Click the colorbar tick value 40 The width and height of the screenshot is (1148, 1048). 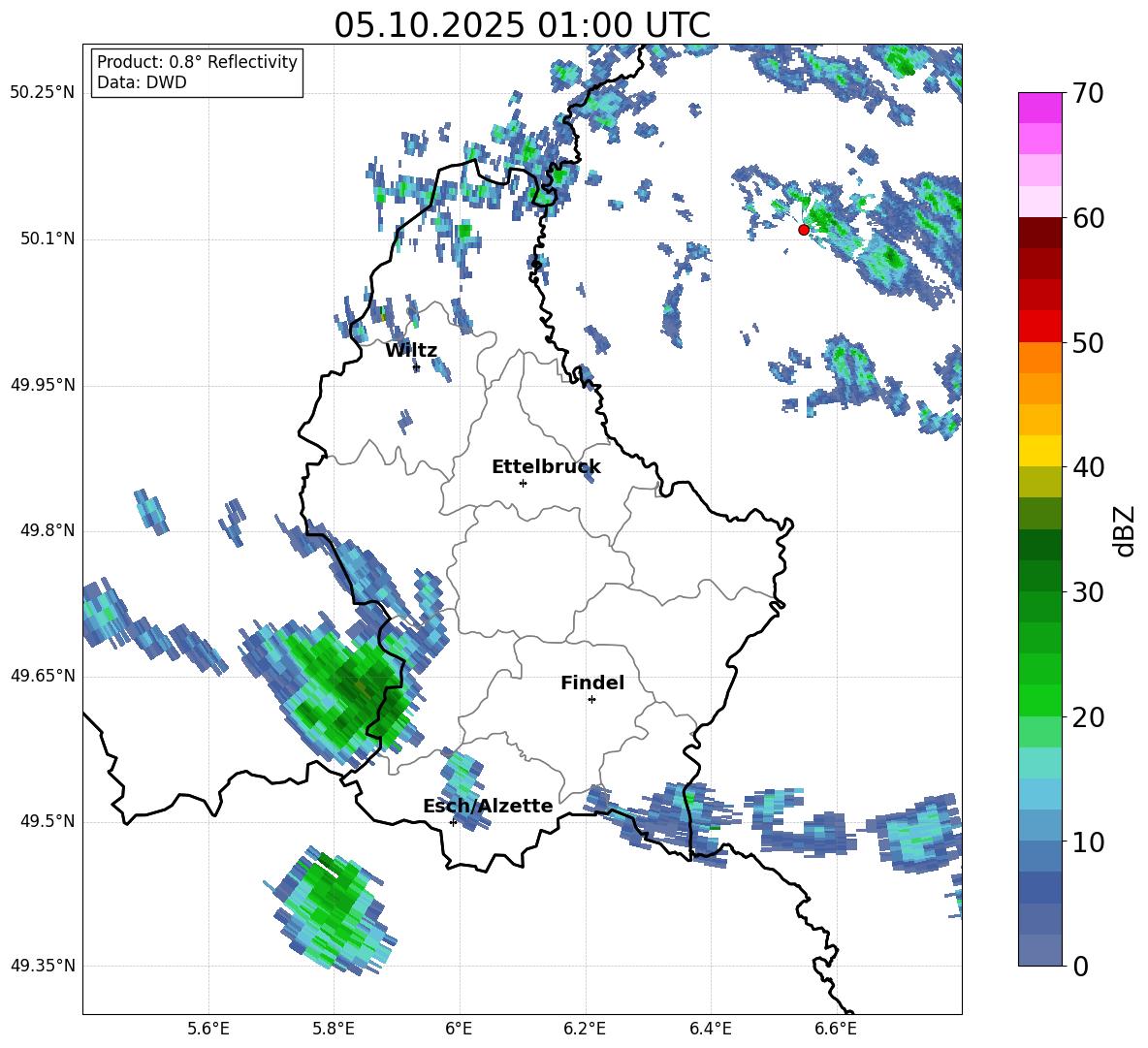tap(1087, 467)
